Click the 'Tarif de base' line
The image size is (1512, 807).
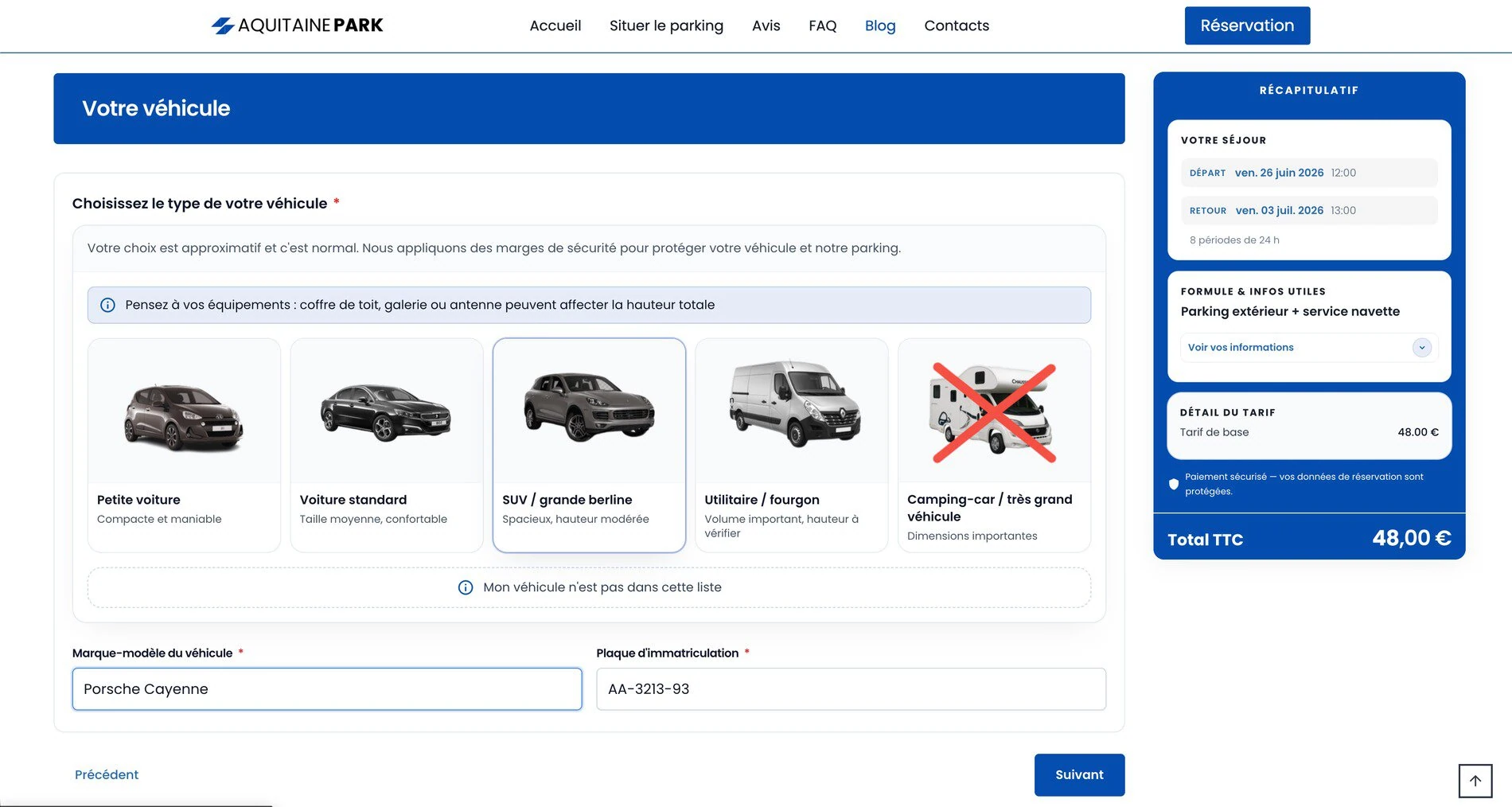tap(1309, 432)
